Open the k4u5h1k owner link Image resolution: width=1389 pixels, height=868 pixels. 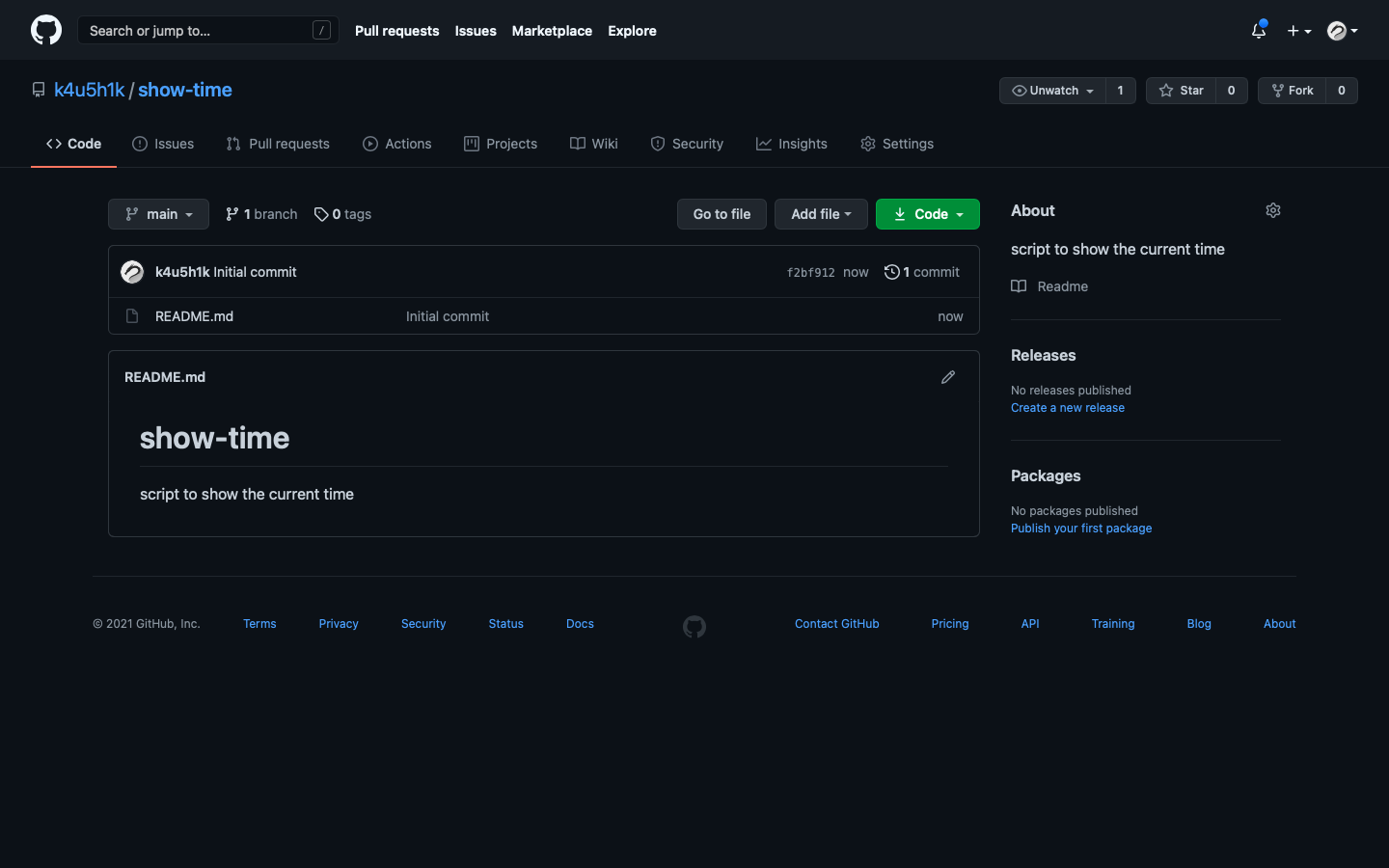(x=90, y=90)
